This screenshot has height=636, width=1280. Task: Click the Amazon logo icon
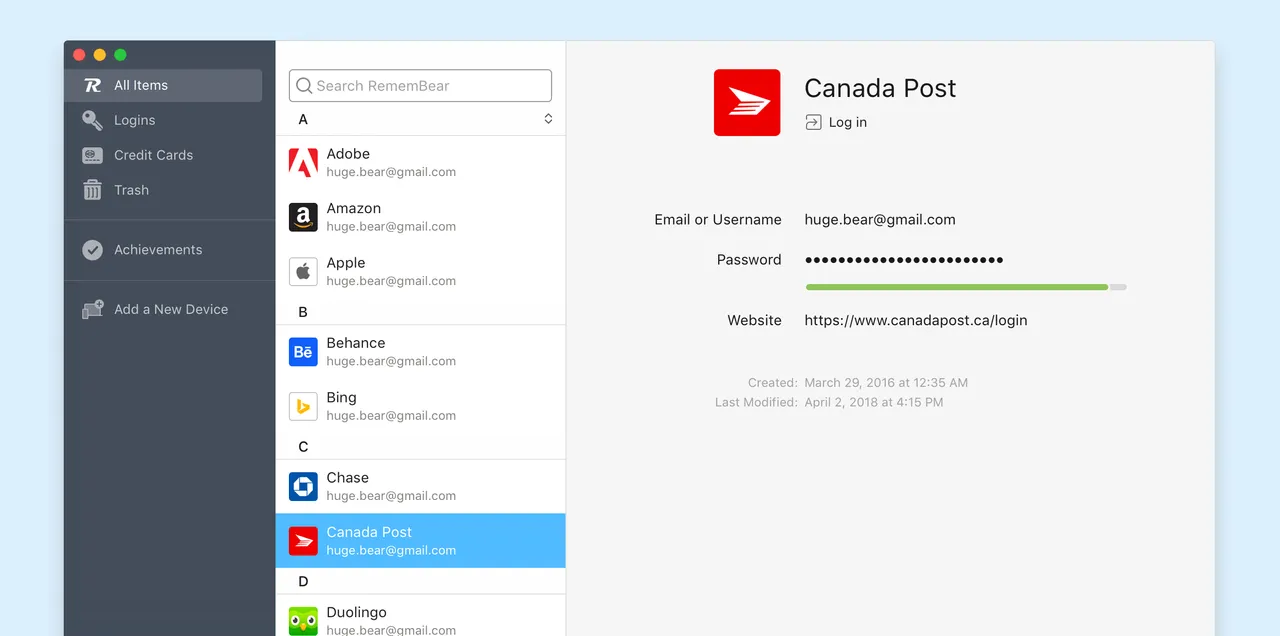pos(303,217)
